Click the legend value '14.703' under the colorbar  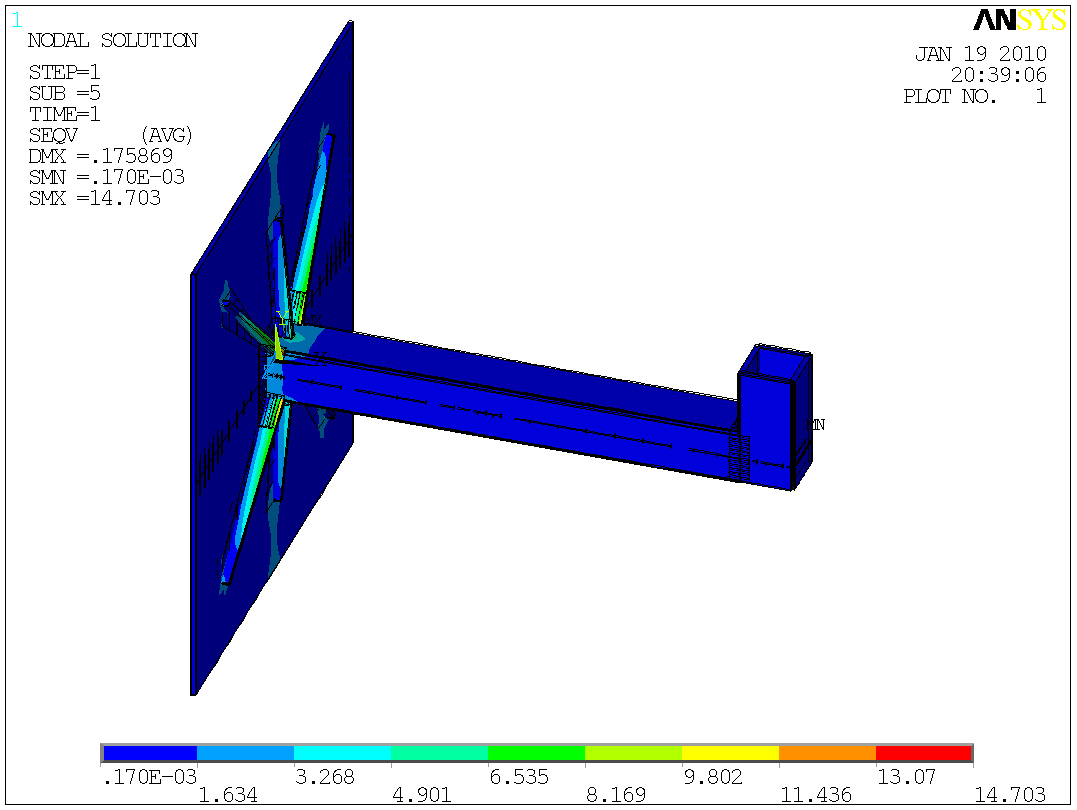pyautogui.click(x=1010, y=796)
